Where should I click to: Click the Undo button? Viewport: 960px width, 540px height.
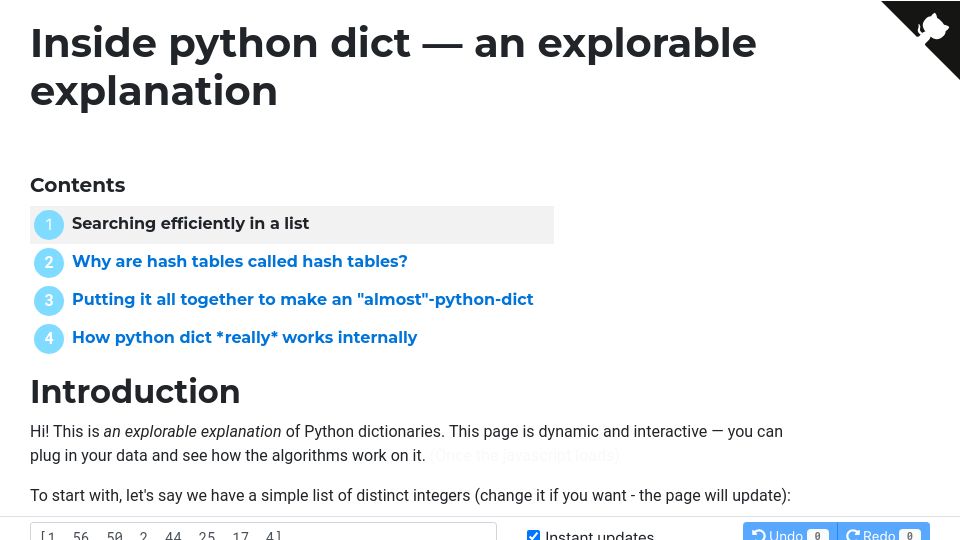pos(790,531)
